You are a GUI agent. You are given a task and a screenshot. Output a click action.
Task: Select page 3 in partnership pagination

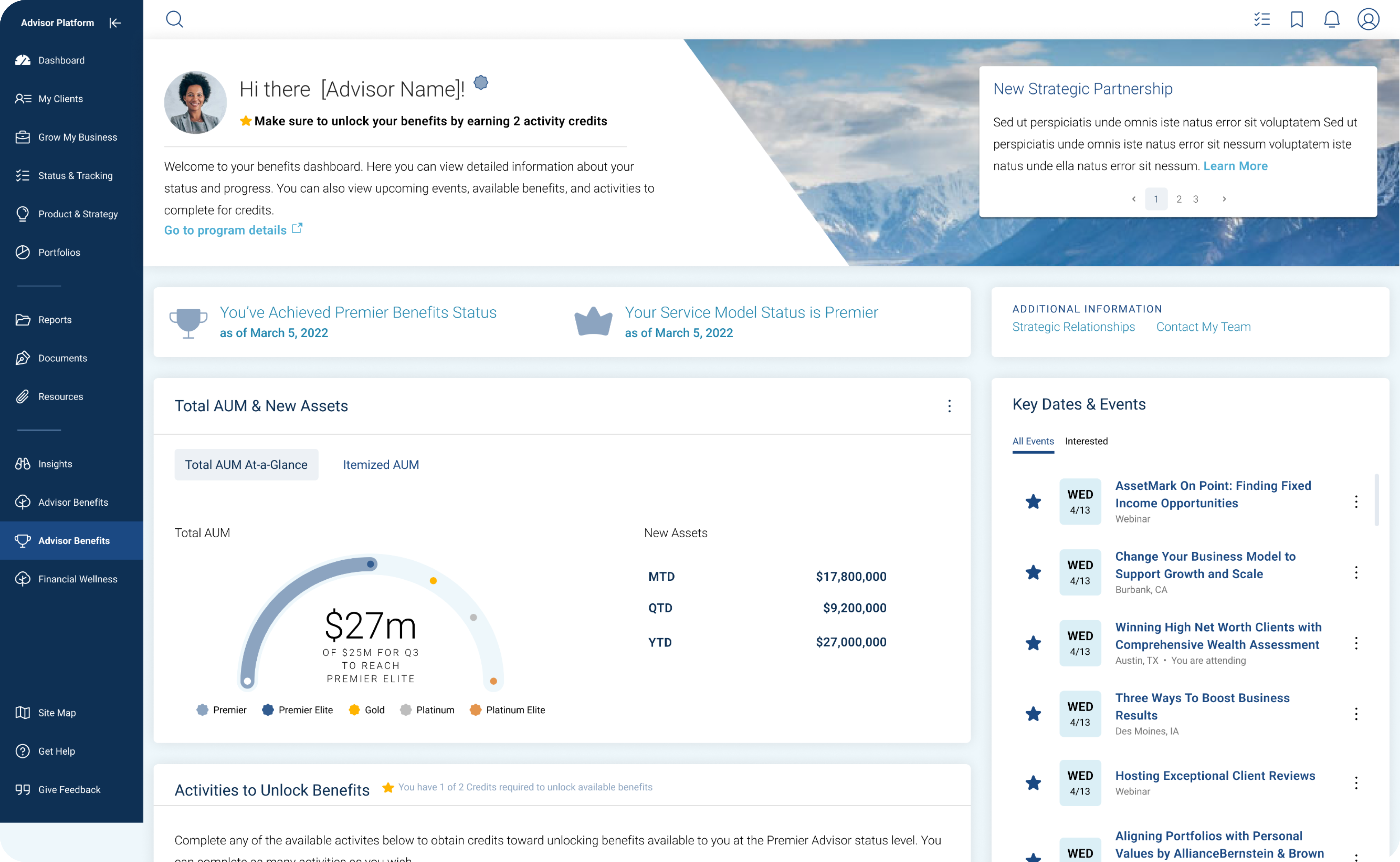1195,199
